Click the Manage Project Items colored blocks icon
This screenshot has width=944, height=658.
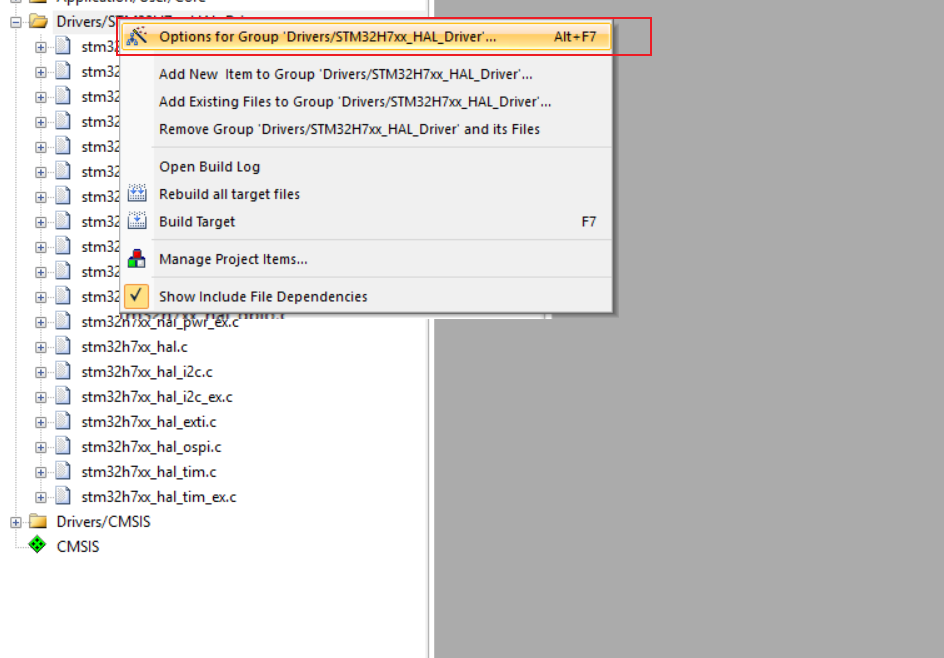click(x=137, y=259)
